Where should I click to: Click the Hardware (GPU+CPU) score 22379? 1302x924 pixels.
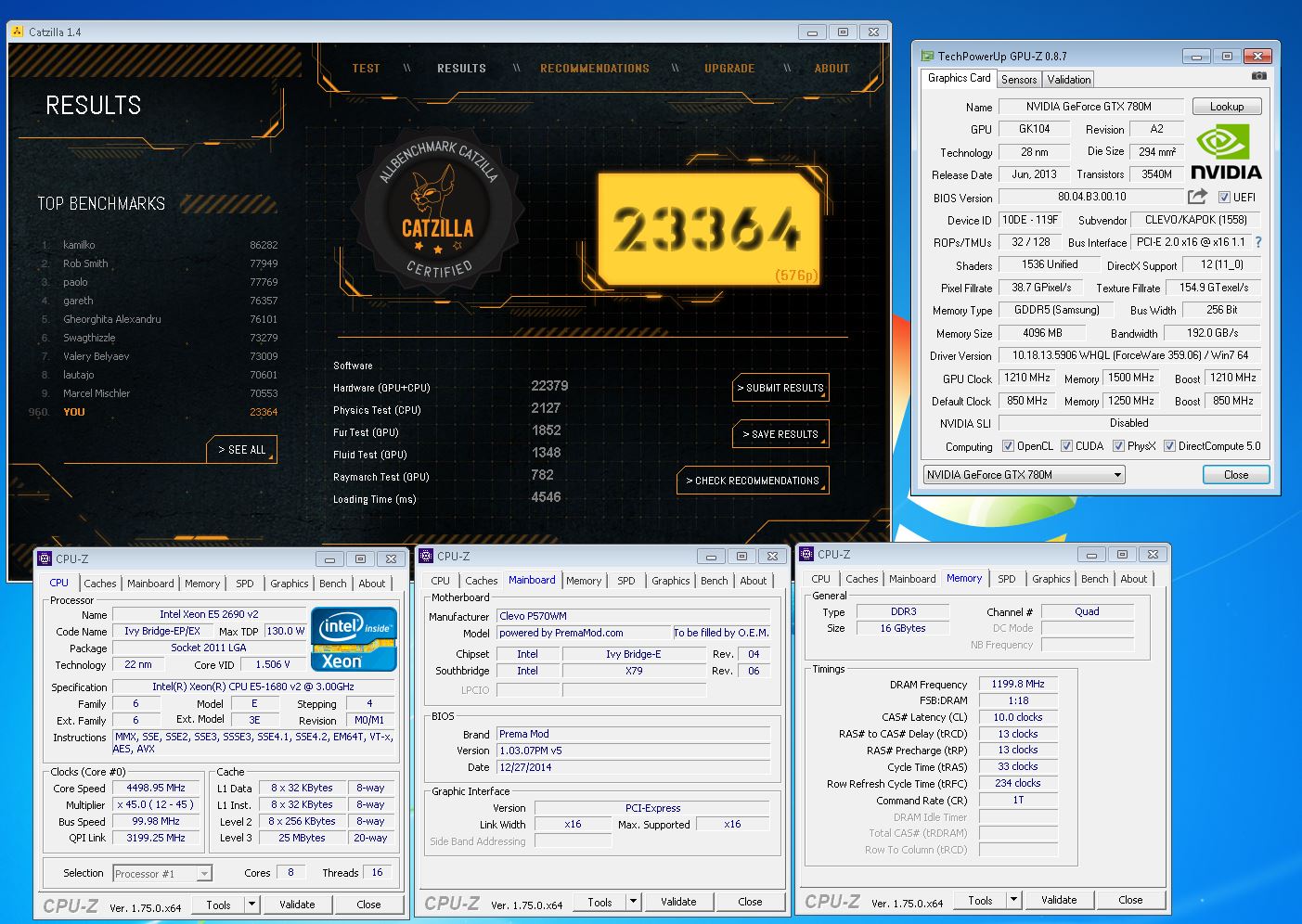(549, 386)
